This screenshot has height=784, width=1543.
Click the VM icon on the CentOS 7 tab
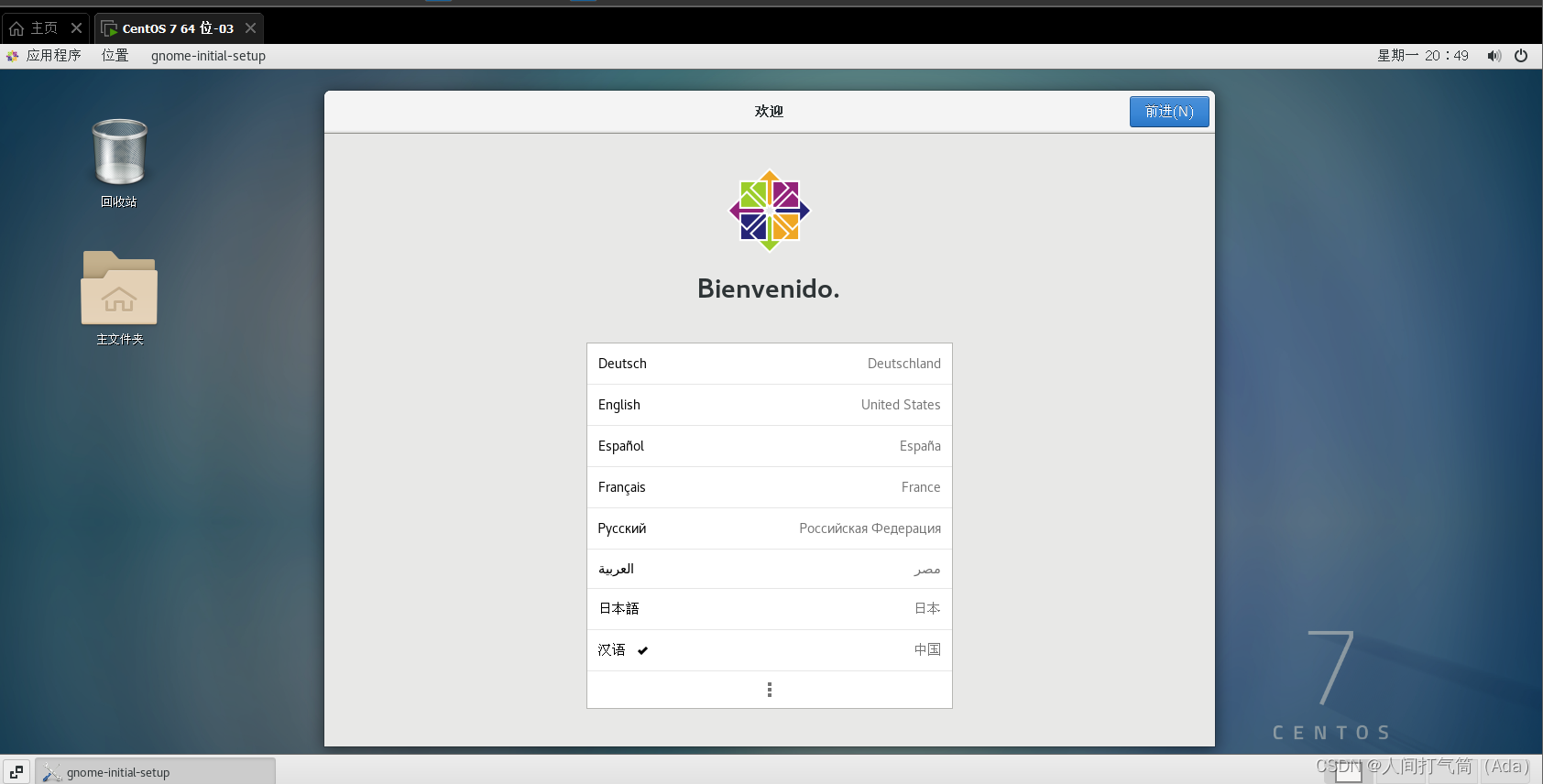[109, 28]
